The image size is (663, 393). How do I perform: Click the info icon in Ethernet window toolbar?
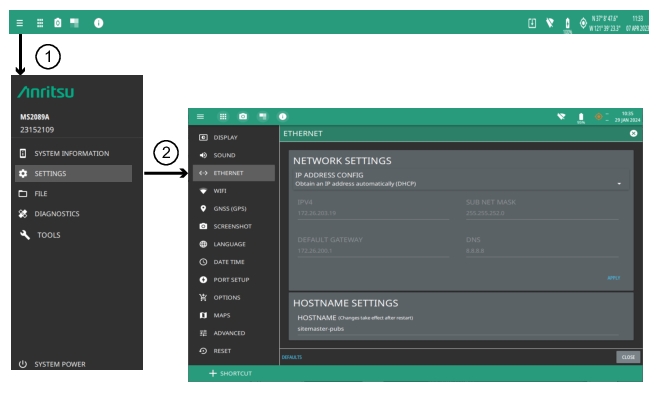point(282,116)
